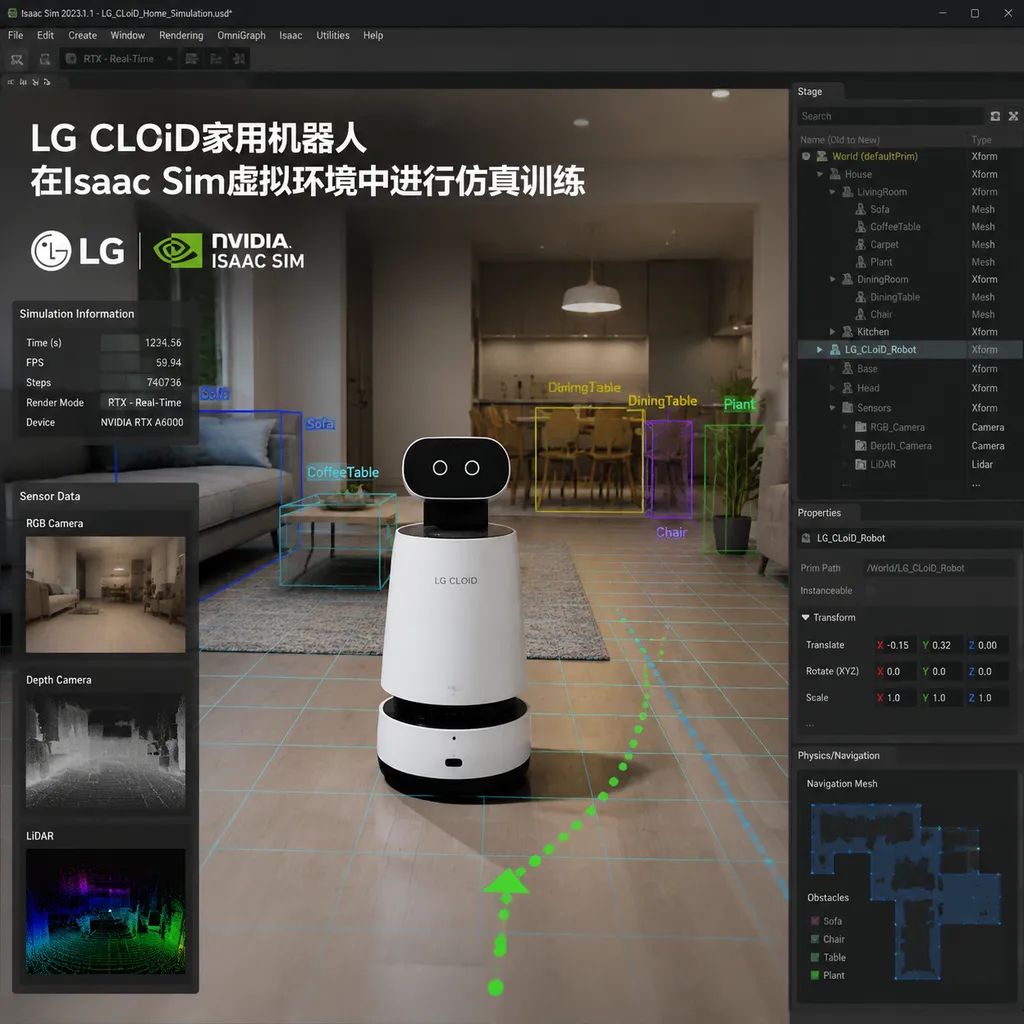Collapse the Sensors tree node
The height and width of the screenshot is (1024, 1024).
point(832,408)
